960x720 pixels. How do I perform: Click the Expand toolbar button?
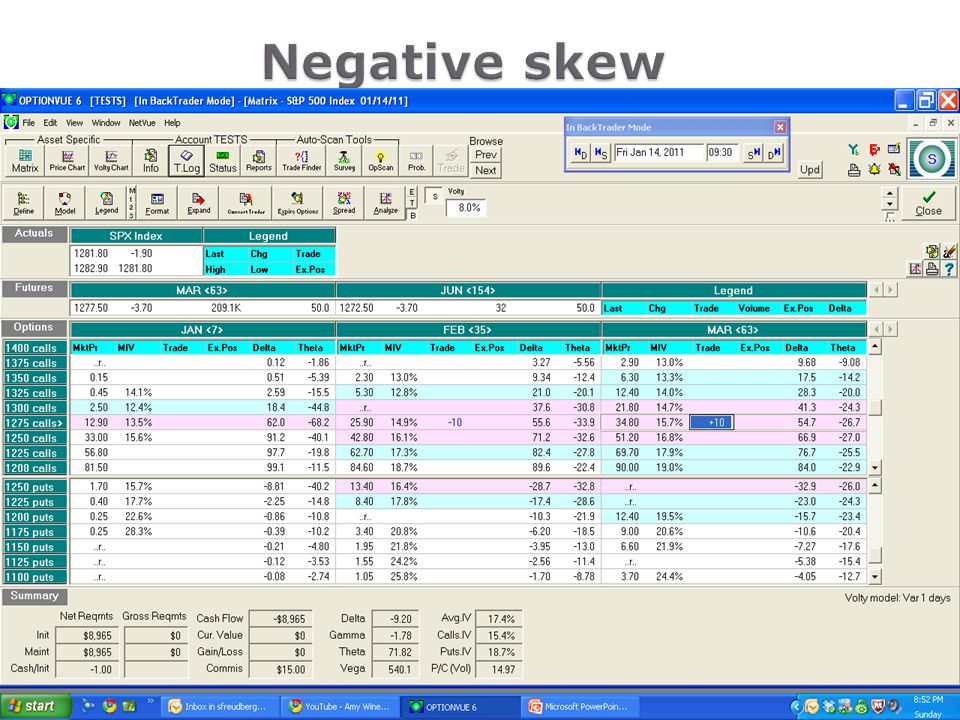[198, 203]
